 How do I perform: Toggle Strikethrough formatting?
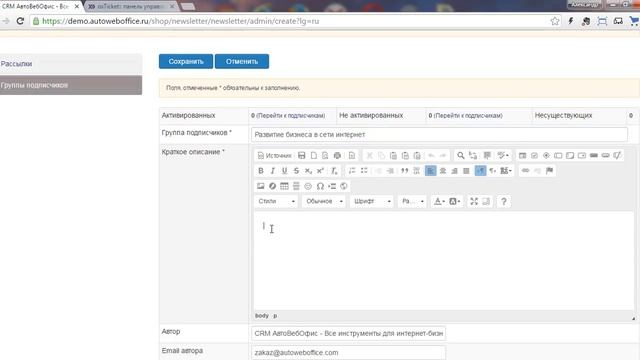point(296,171)
